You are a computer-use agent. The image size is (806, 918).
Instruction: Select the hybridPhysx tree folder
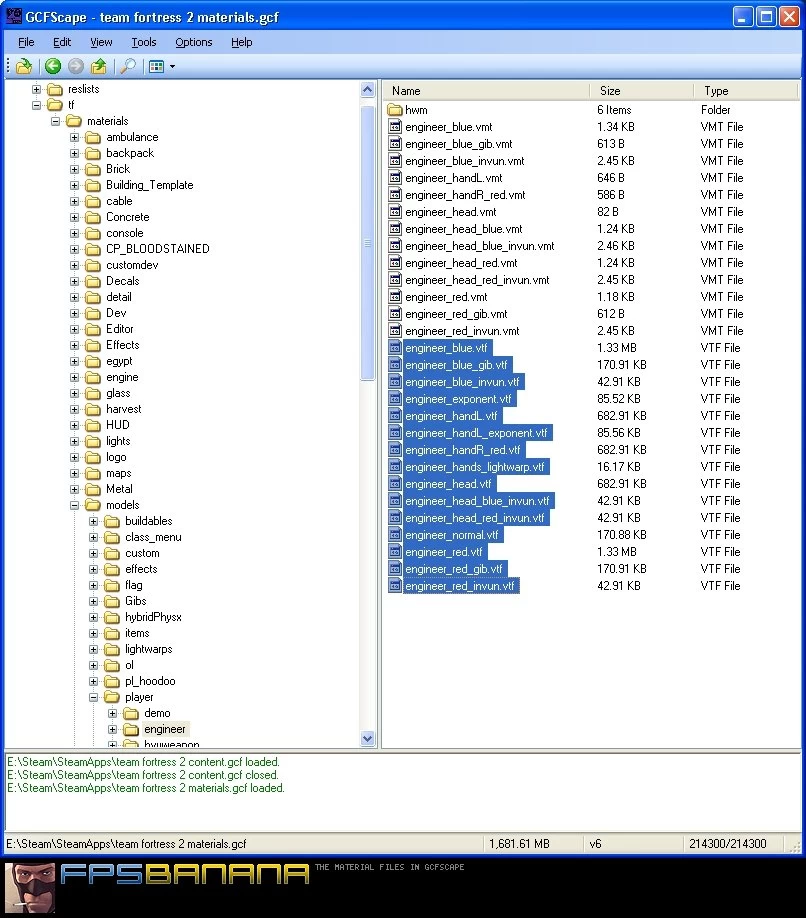point(153,617)
